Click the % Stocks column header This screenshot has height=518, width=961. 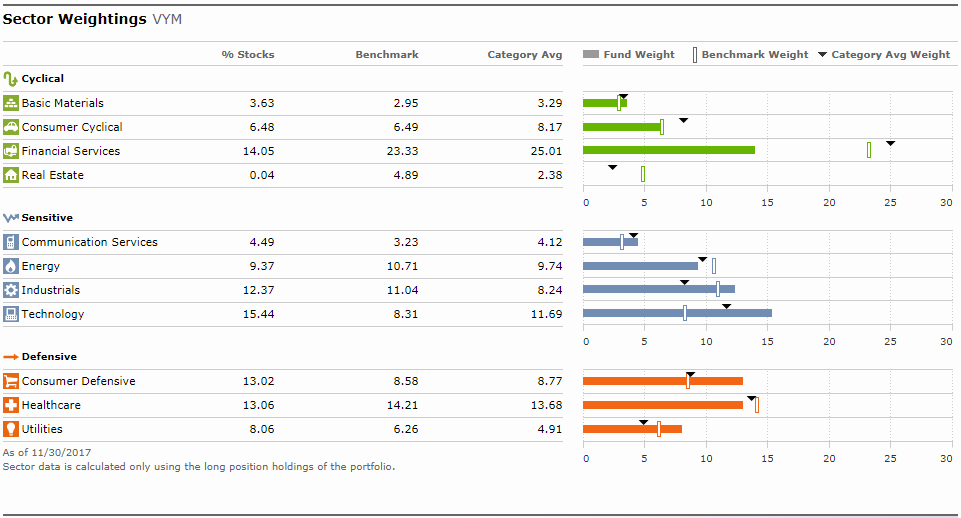[248, 55]
